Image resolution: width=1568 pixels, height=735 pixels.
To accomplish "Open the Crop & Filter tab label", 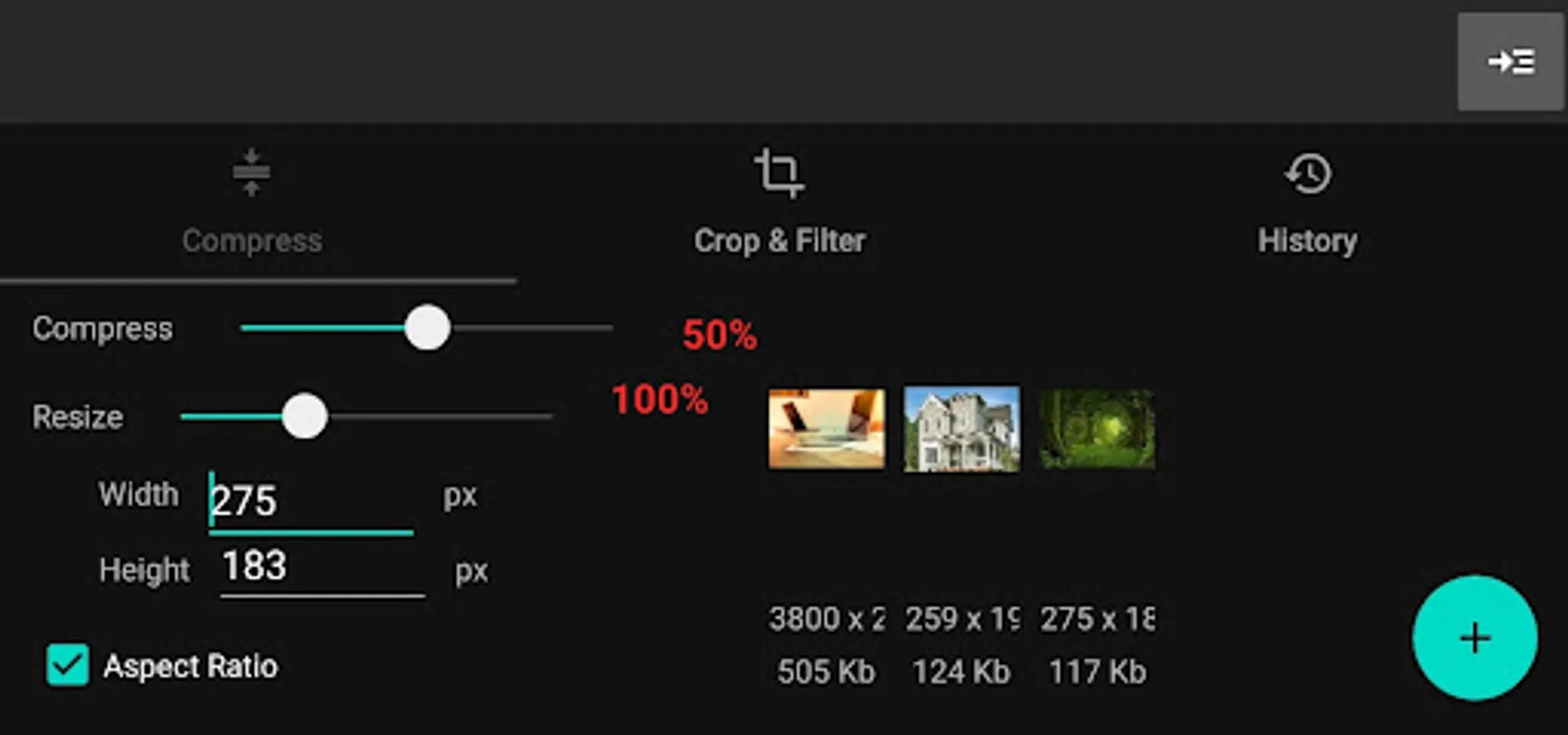I will [780, 241].
